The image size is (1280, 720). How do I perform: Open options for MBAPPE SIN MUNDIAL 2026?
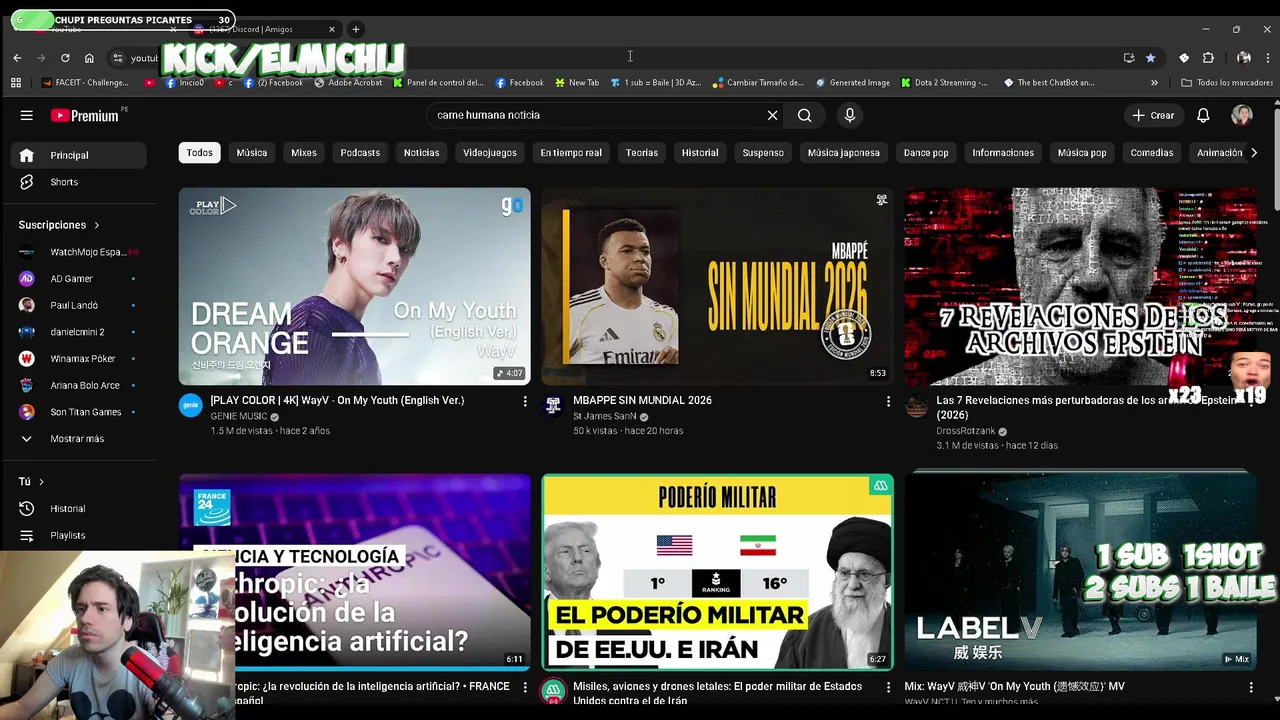[x=888, y=401]
